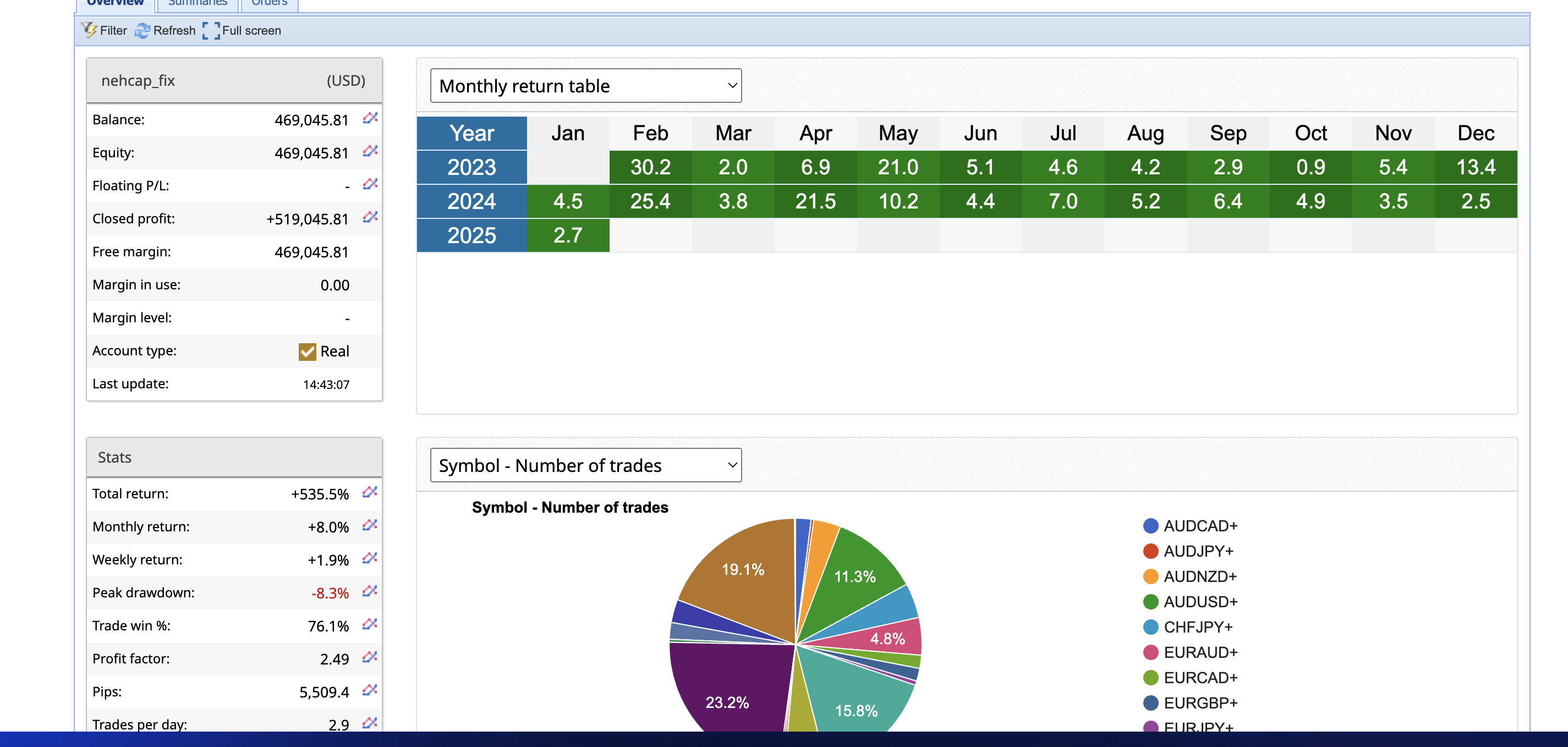This screenshot has height=747, width=1568.
Task: Click the edit icon beside Closed profit
Action: point(370,217)
